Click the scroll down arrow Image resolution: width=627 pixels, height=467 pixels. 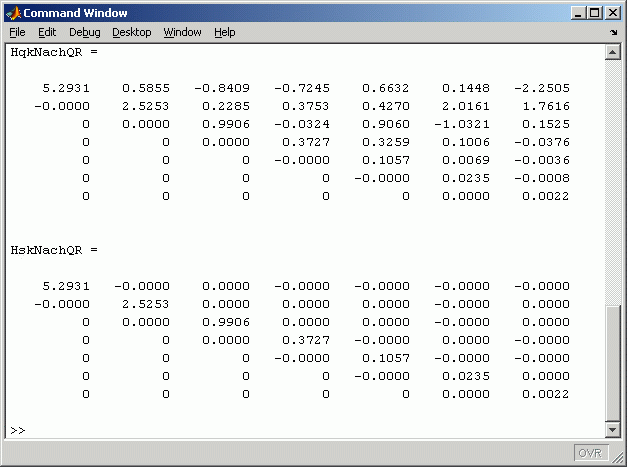(613, 429)
